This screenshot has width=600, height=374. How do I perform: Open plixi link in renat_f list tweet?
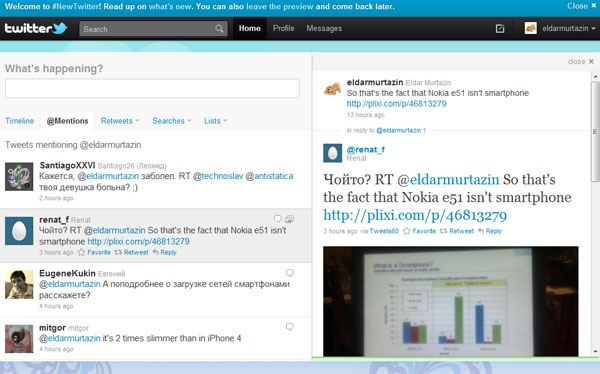(x=139, y=242)
